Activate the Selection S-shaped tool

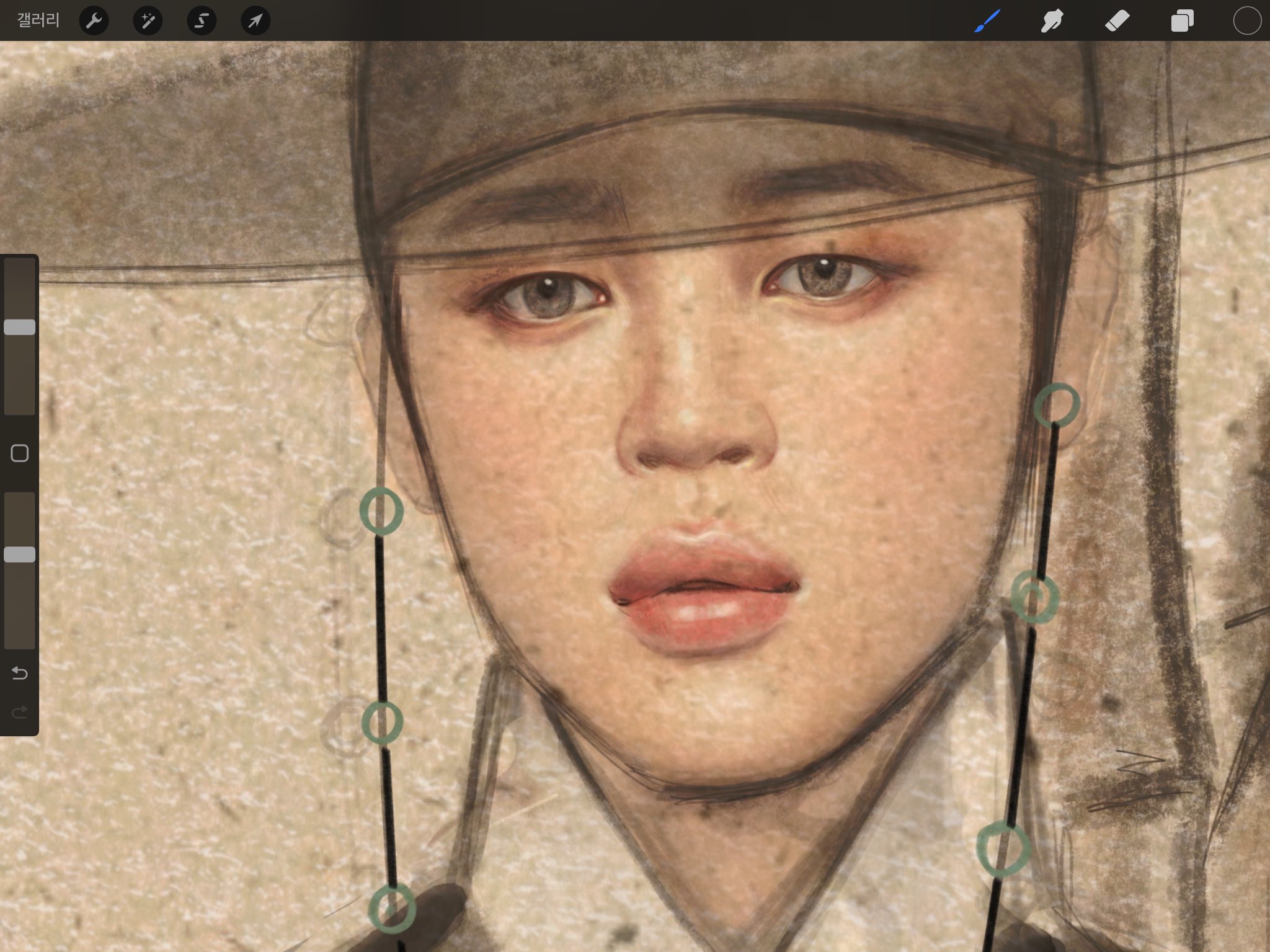click(x=202, y=21)
